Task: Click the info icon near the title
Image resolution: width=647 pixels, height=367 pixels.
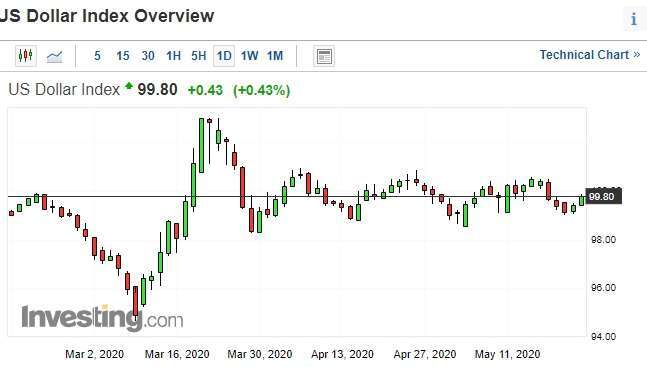Action: coord(634,19)
